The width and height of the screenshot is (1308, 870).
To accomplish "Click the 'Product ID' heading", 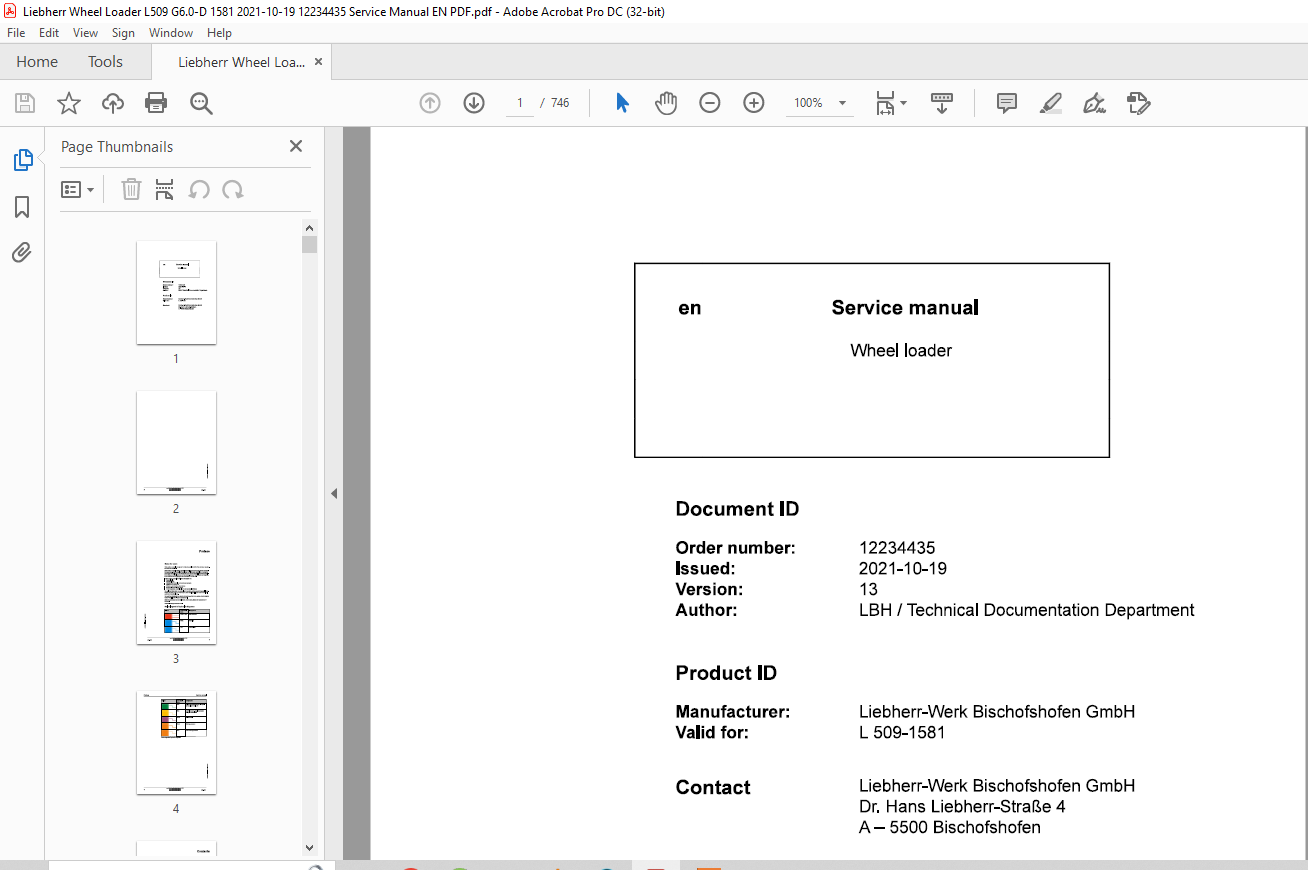I will pyautogui.click(x=726, y=673).
